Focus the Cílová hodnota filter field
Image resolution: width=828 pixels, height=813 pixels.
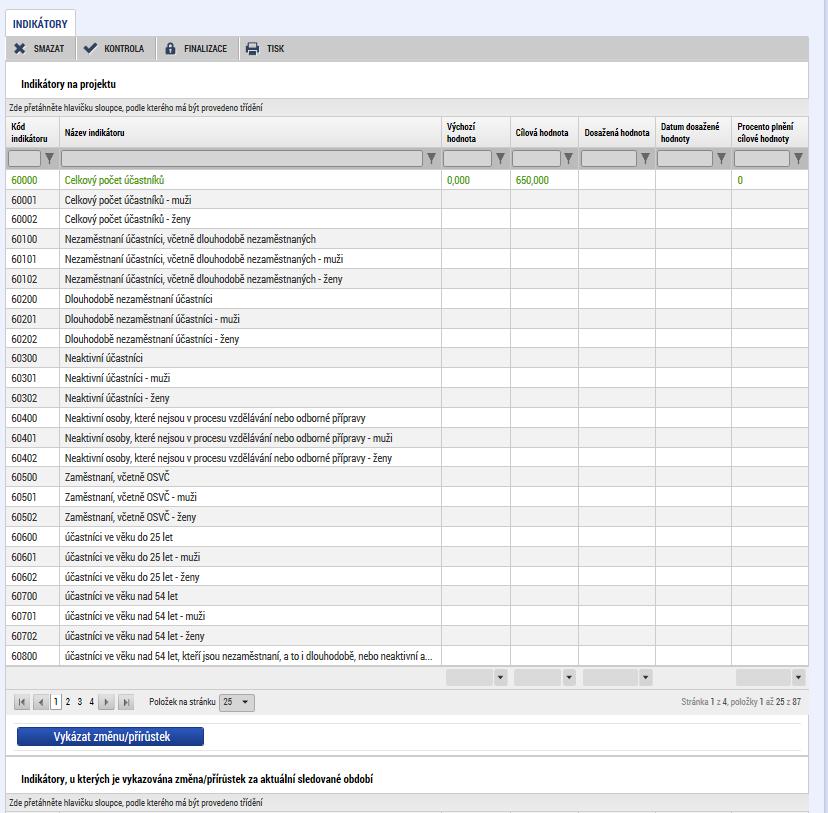536,158
